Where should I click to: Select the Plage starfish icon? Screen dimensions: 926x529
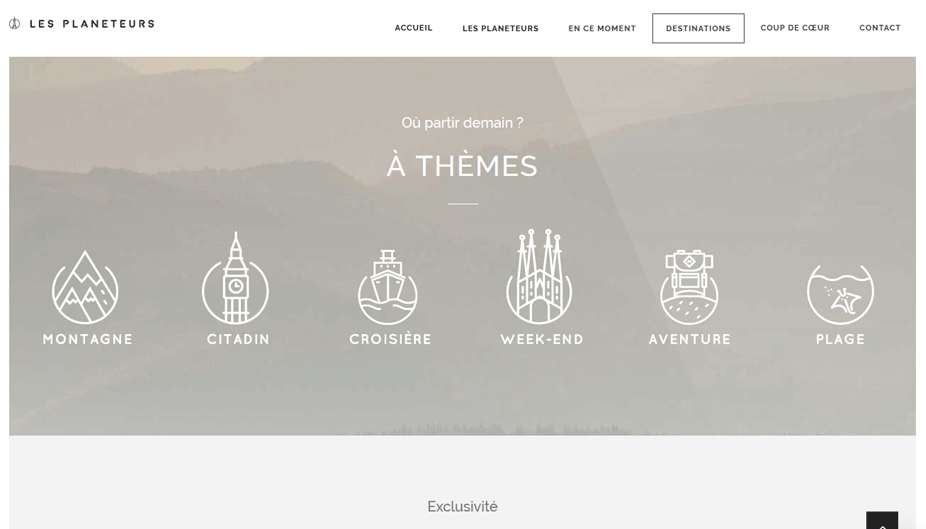coord(840,294)
